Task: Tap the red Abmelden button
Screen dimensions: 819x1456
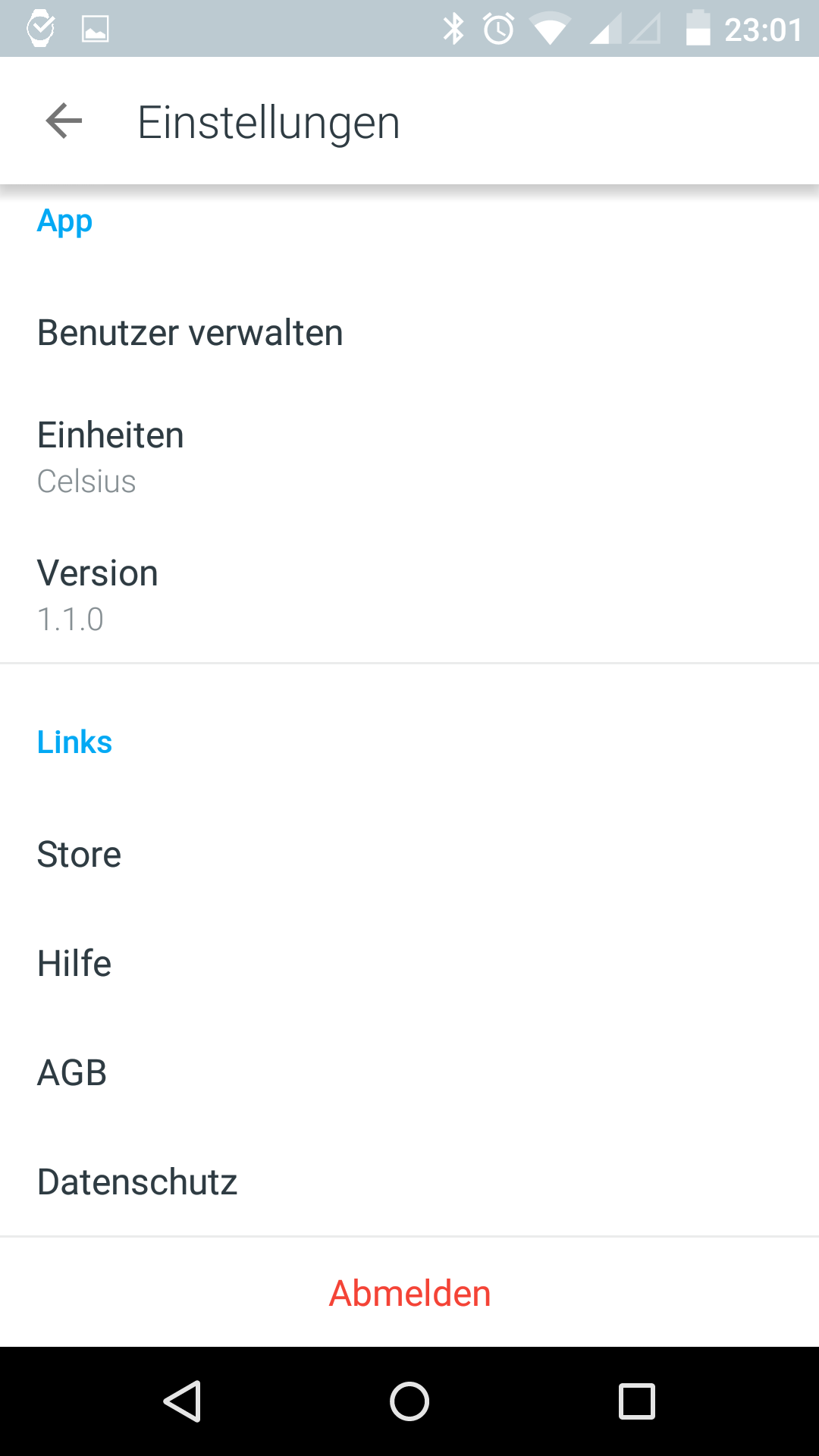Action: 409,1293
